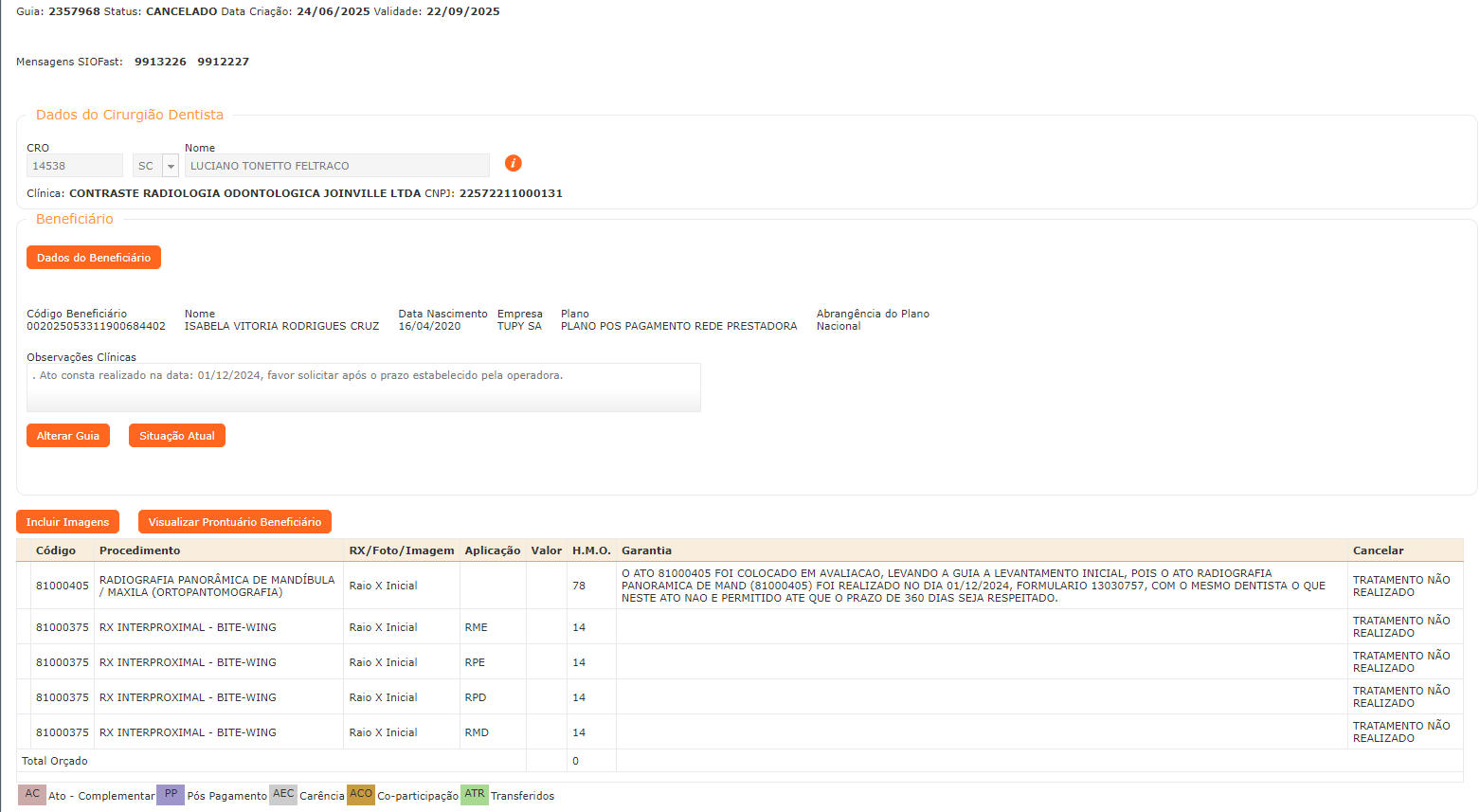The width and height of the screenshot is (1480, 812).
Task: Click the Total Orçado label
Action: (55, 761)
